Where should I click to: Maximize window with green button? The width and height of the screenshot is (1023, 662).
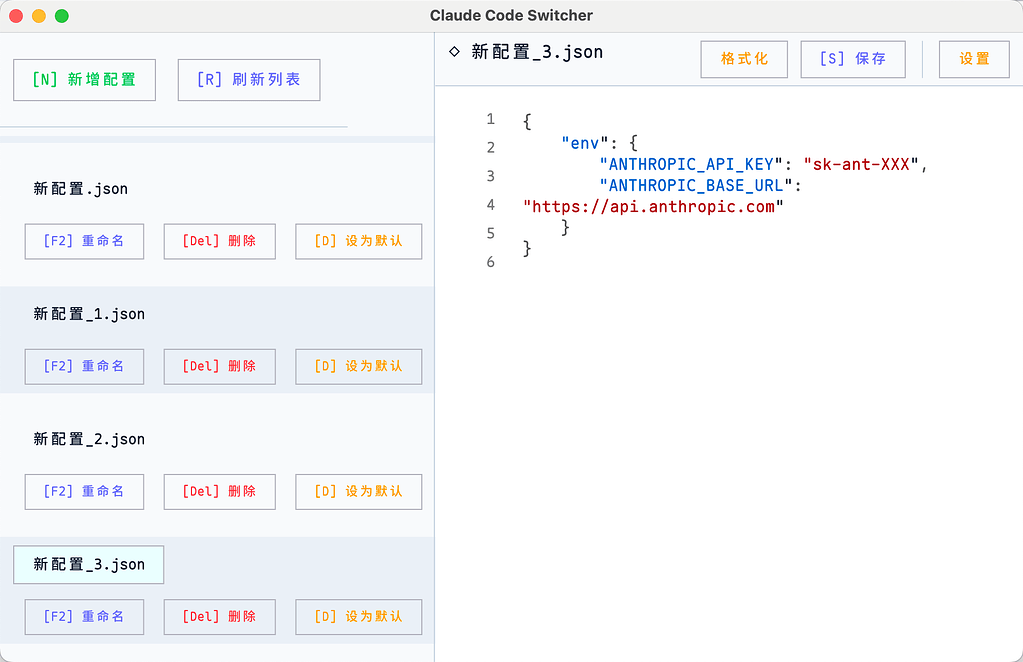(62, 16)
